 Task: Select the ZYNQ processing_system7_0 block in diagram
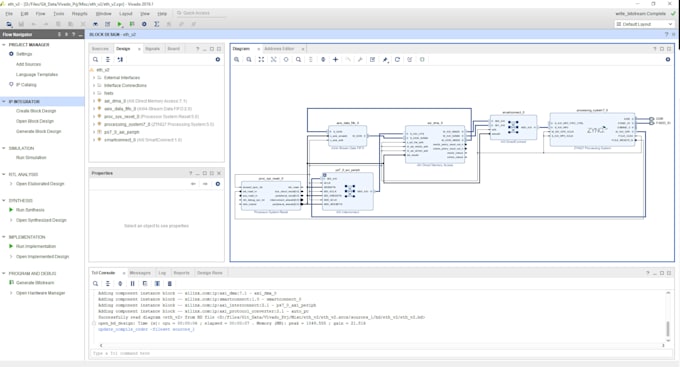[592, 129]
